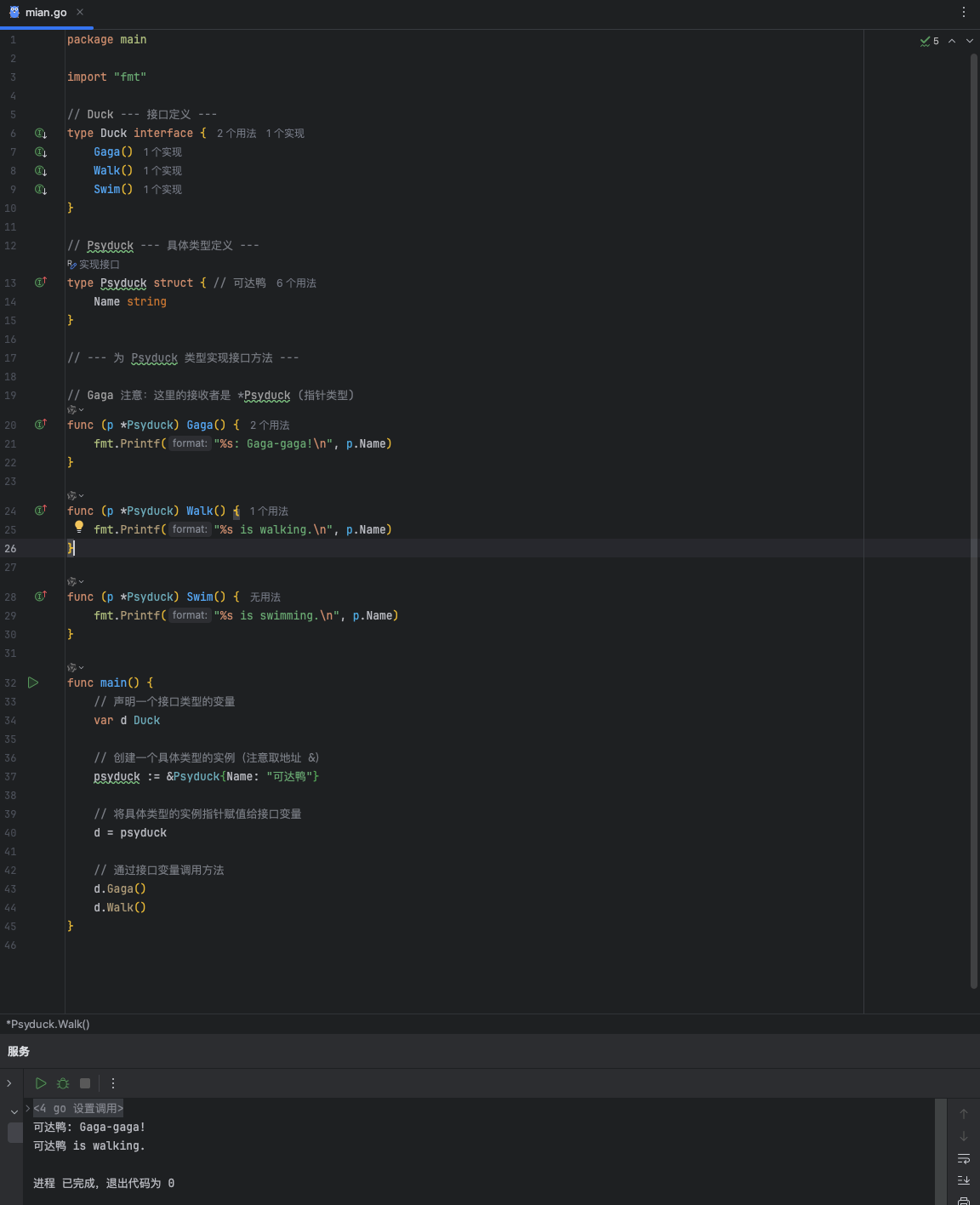The image size is (980, 1205).
Task: Click implements gutter icon beside Swim method
Action: click(40, 597)
